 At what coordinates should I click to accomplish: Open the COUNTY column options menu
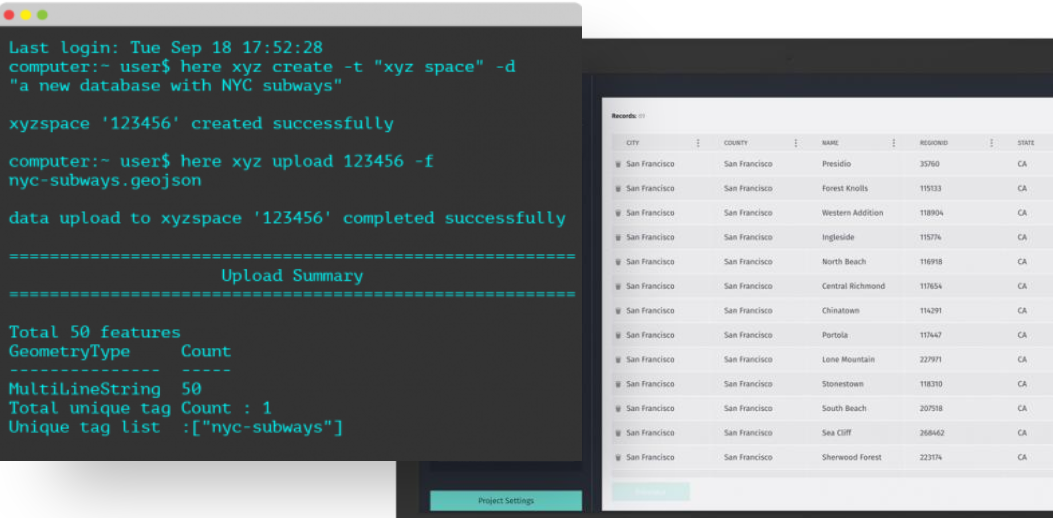[796, 143]
